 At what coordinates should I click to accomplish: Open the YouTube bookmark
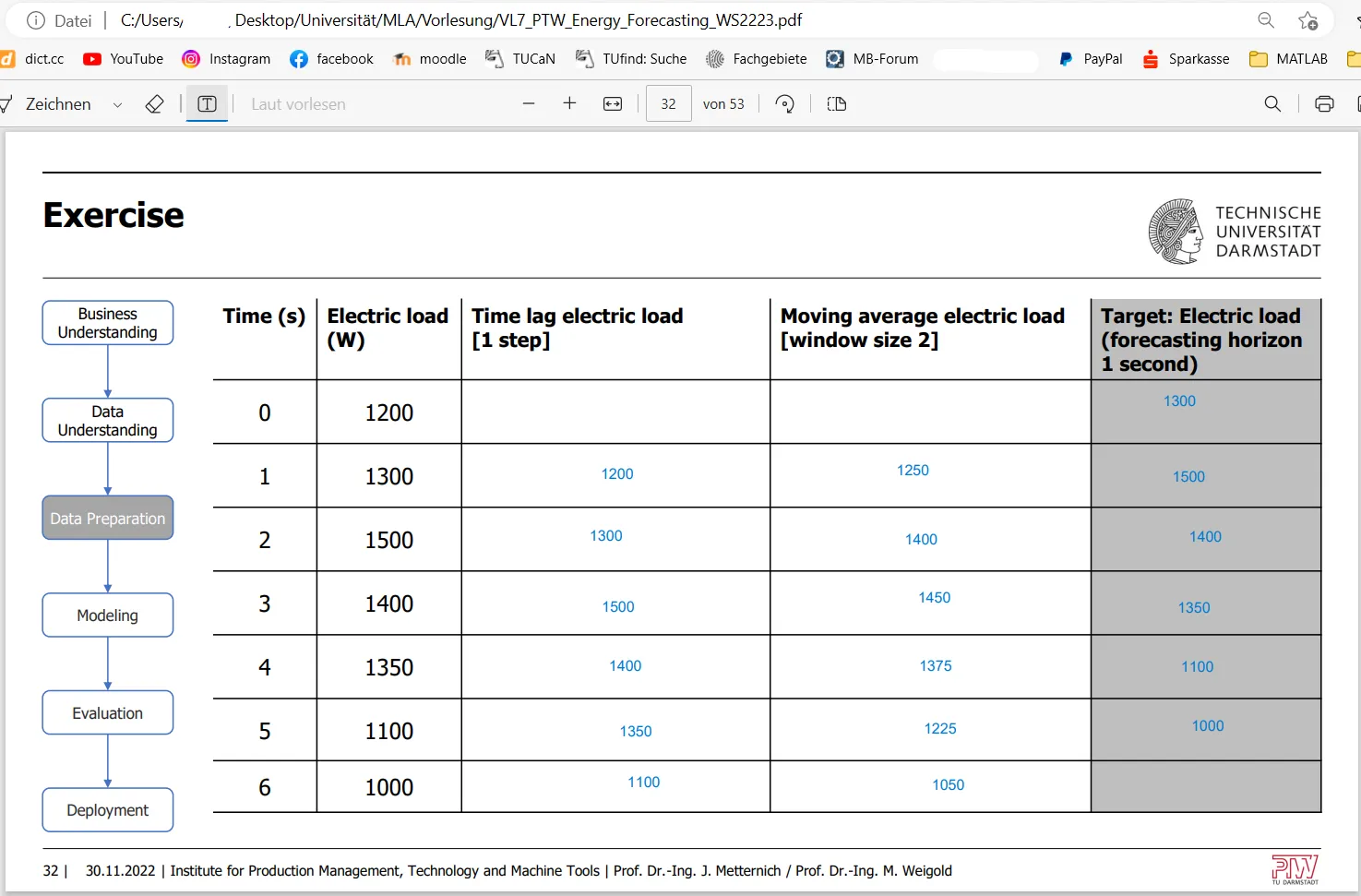(123, 59)
